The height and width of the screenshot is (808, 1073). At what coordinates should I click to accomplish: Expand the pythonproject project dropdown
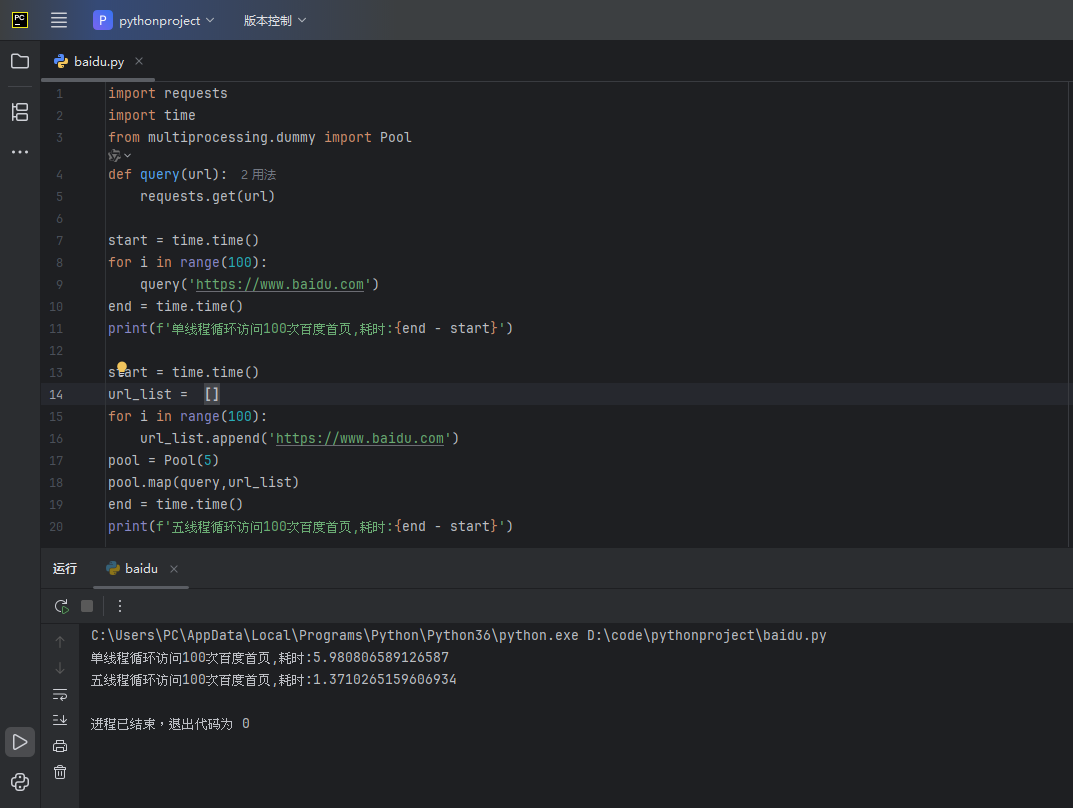(155, 20)
